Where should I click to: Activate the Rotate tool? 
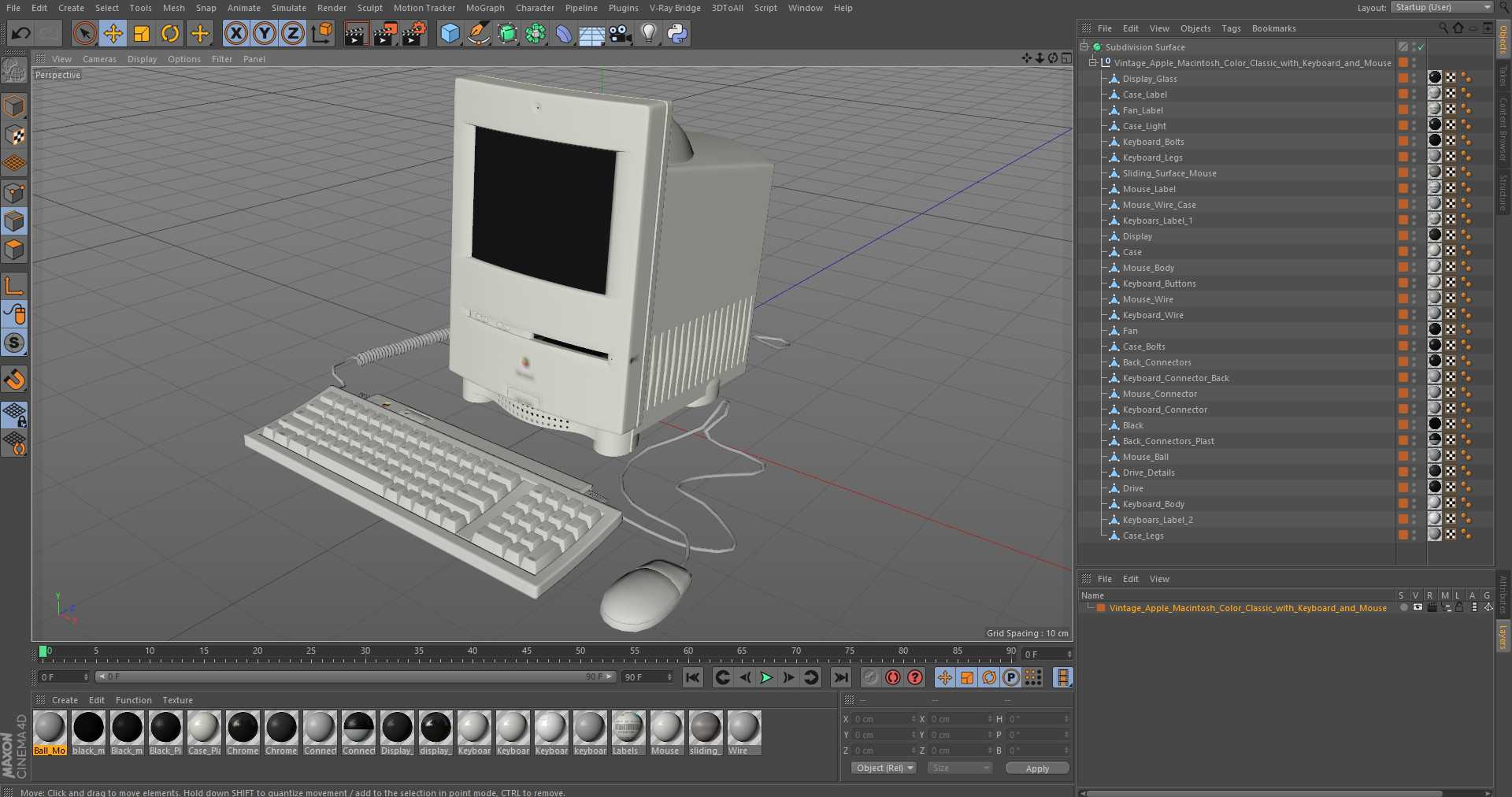(170, 33)
